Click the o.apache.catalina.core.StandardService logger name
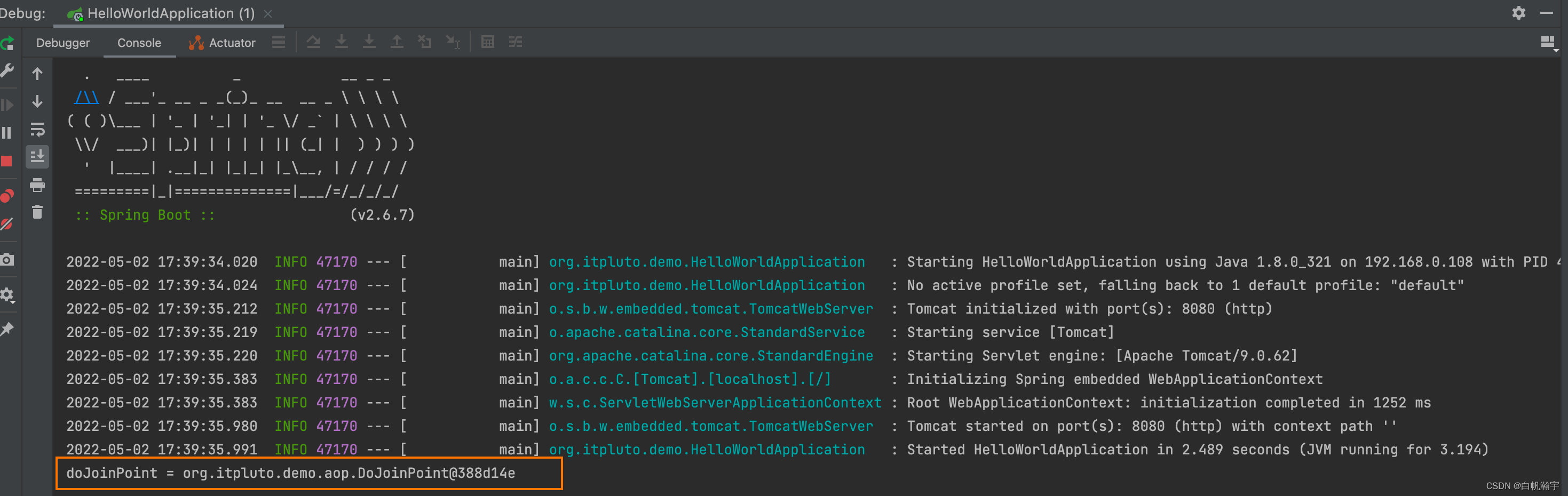Screen dimensions: 1568x496 pos(707,332)
